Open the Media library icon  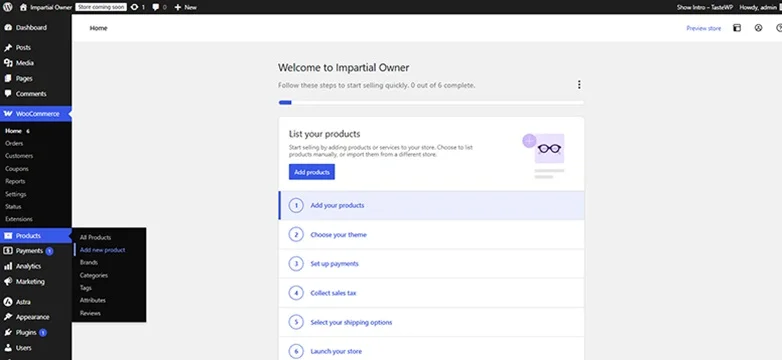[x=7, y=63]
